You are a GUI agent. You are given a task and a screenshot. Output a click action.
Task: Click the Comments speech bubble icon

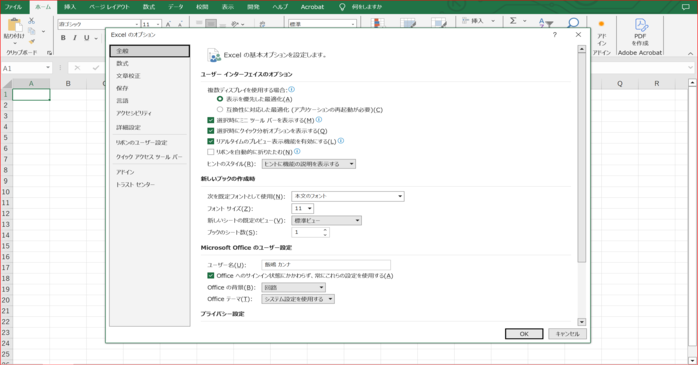pyautogui.click(x=686, y=7)
